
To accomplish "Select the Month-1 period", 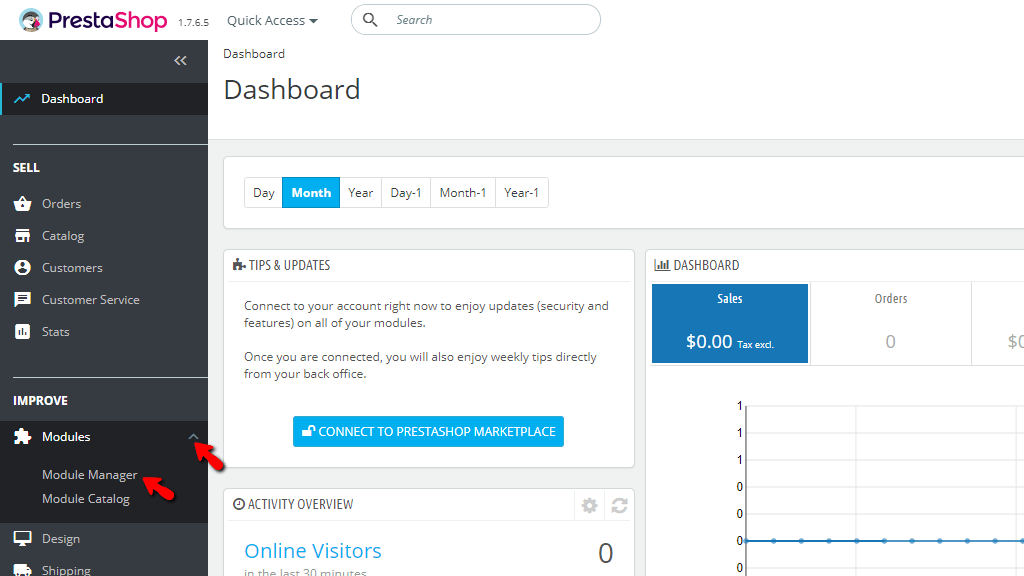I will 463,193.
